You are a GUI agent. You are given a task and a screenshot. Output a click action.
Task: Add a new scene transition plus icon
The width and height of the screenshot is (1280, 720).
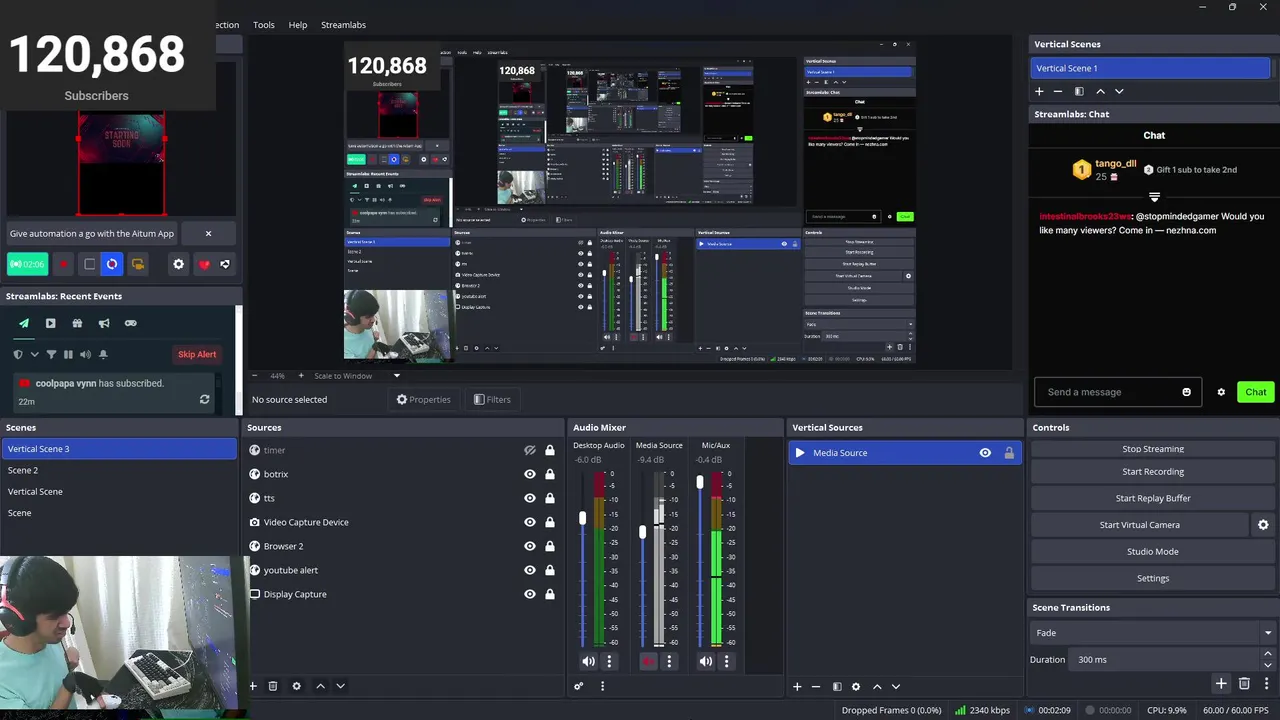[x=1221, y=684]
